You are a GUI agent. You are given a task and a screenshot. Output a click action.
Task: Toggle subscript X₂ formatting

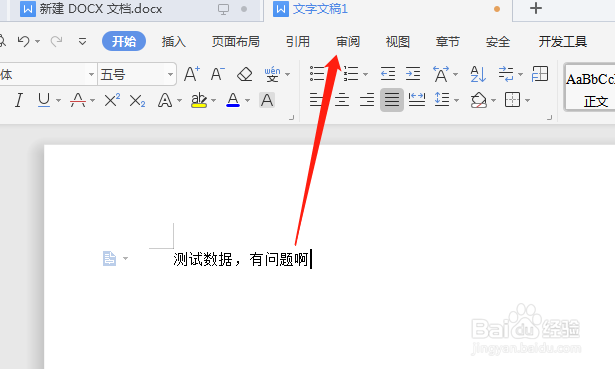point(137,100)
